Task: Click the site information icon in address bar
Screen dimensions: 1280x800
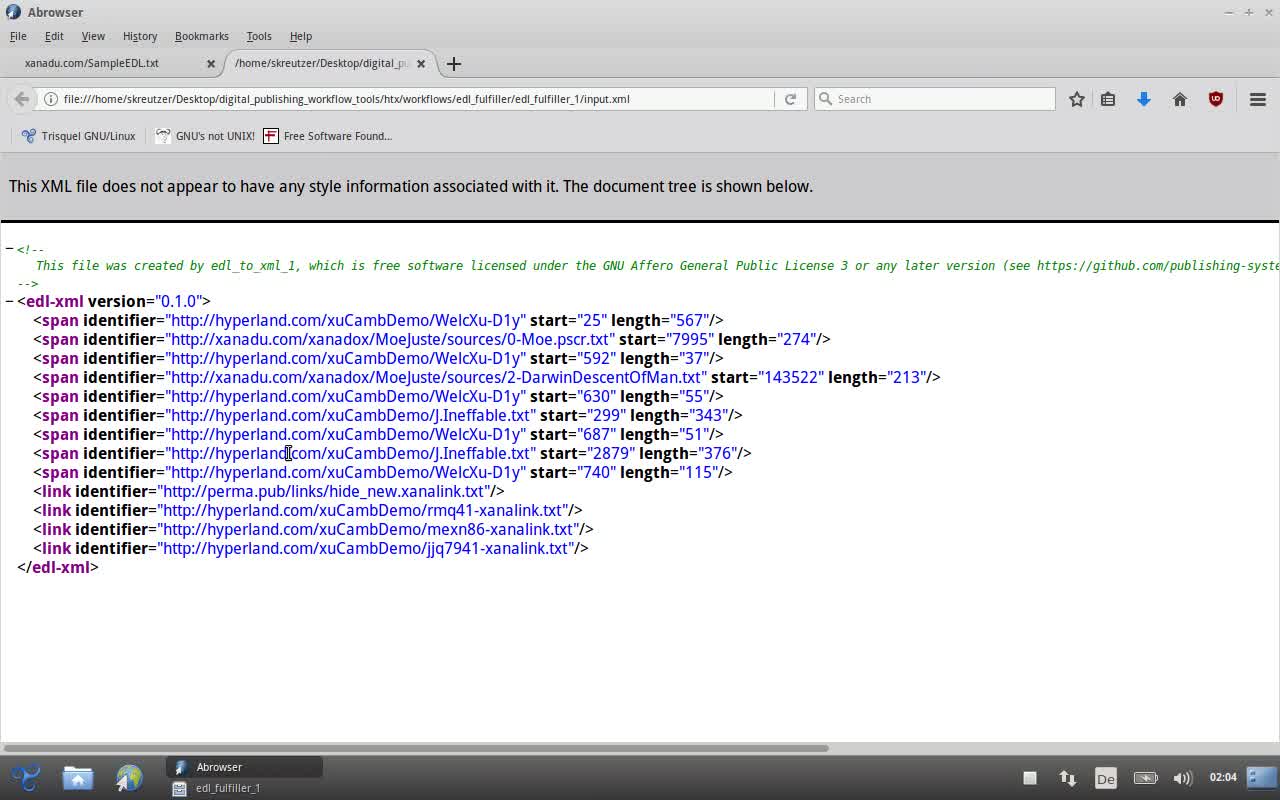Action: click(x=51, y=99)
